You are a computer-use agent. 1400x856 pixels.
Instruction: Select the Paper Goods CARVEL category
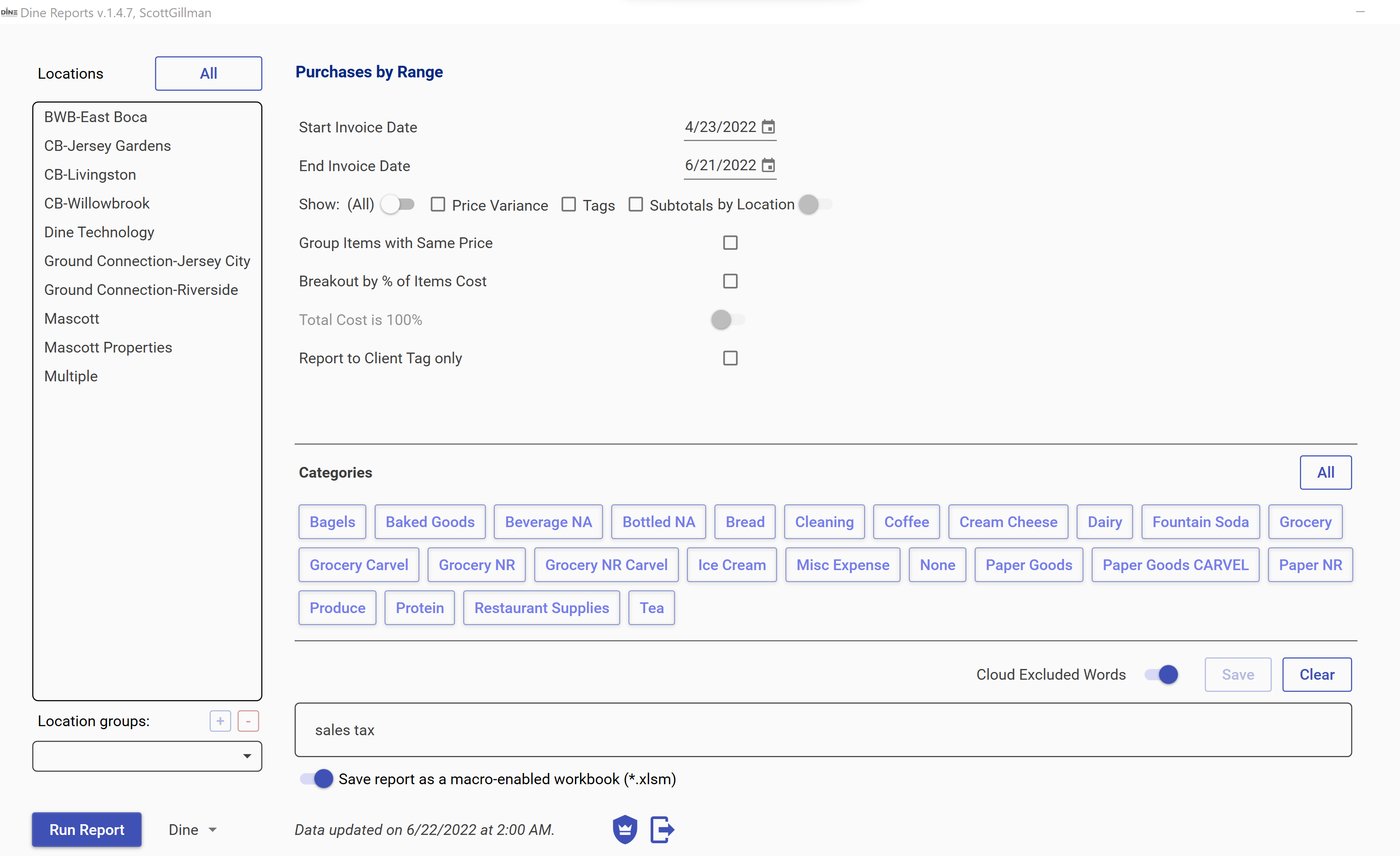pos(1175,565)
